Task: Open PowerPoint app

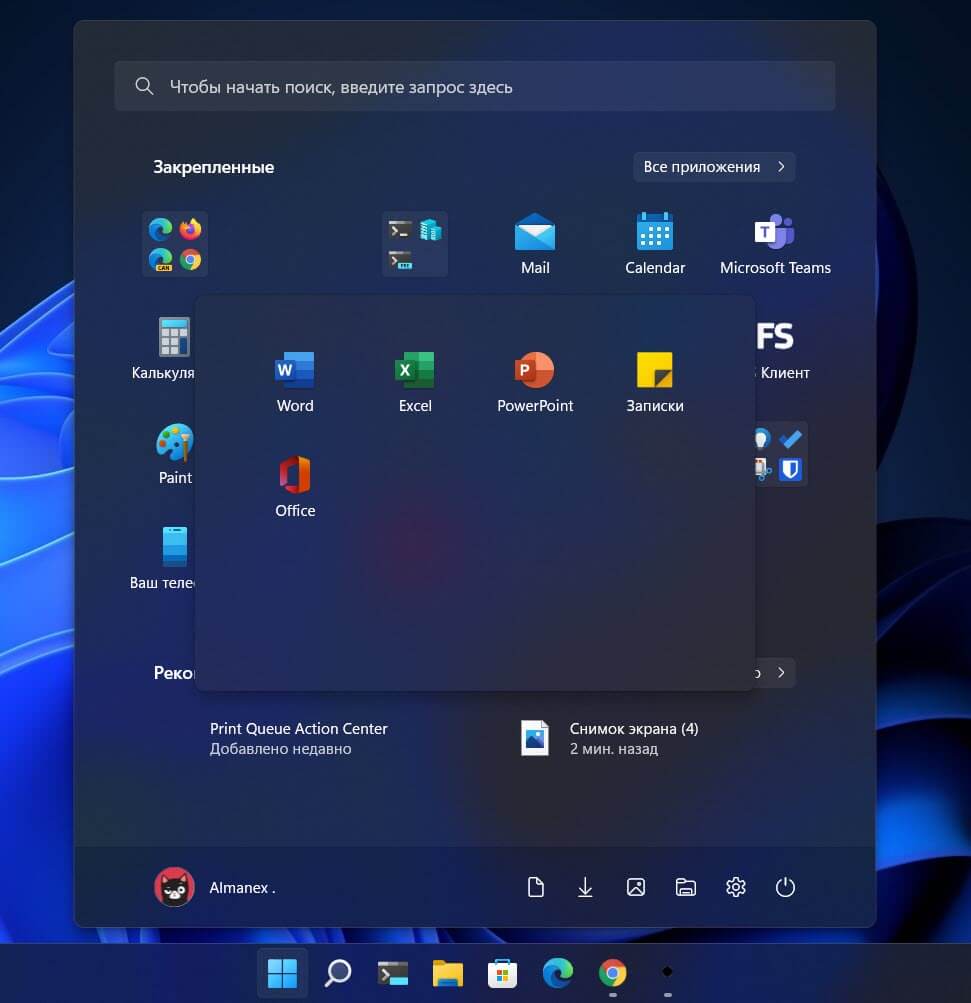Action: click(x=535, y=382)
